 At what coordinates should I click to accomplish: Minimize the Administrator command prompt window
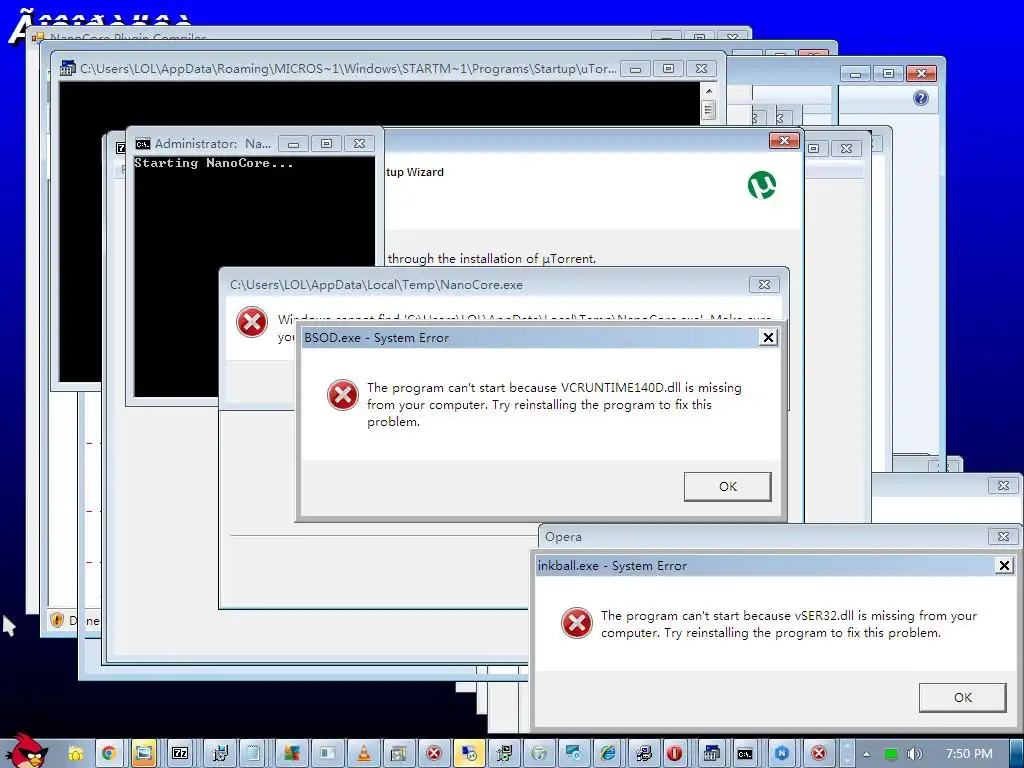(x=293, y=144)
